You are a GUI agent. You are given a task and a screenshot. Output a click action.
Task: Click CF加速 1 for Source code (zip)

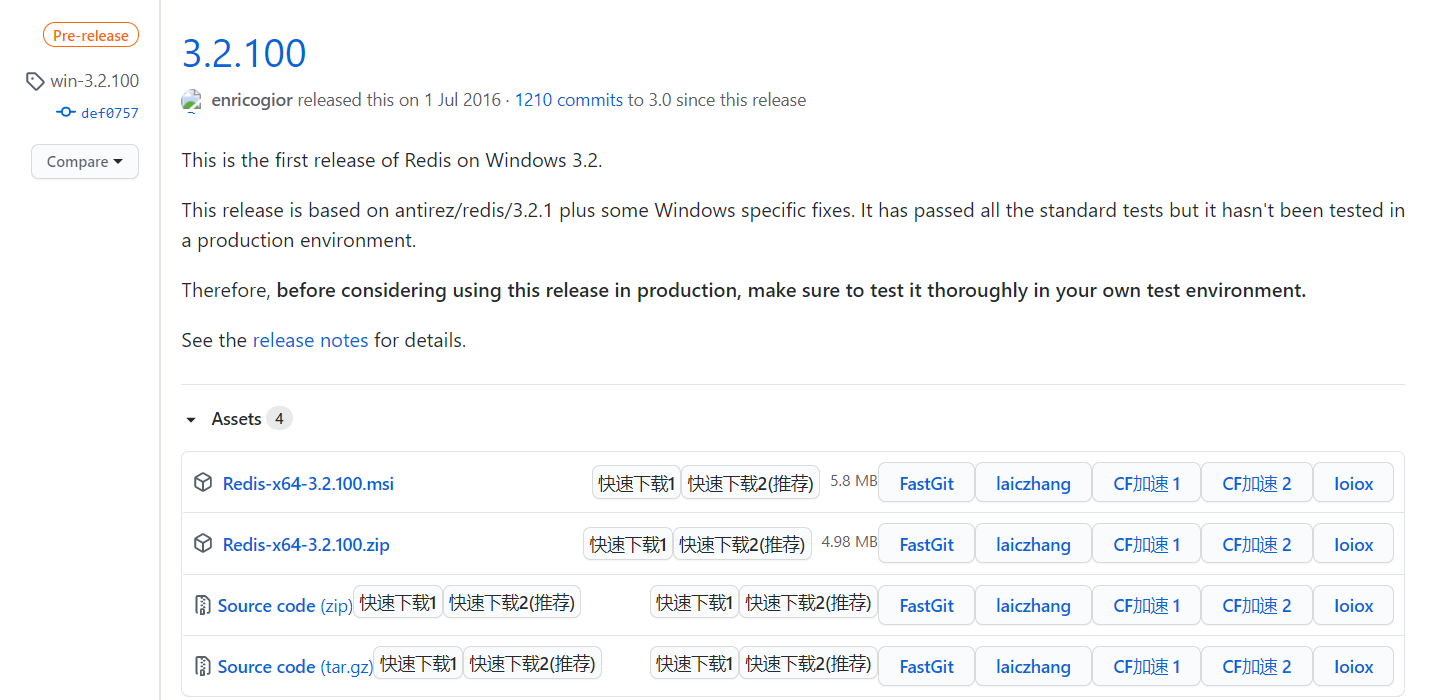pyautogui.click(x=1146, y=605)
